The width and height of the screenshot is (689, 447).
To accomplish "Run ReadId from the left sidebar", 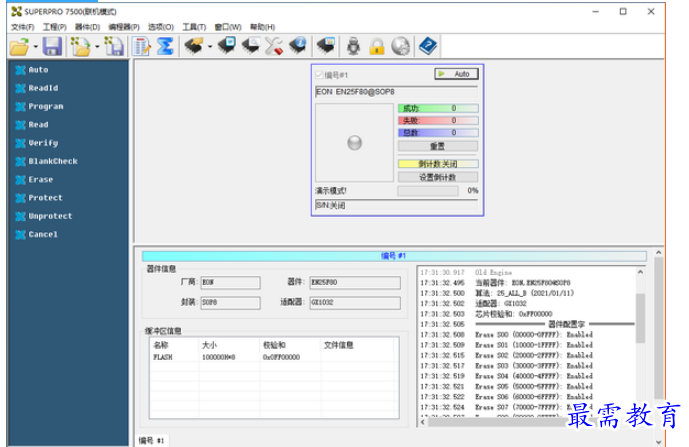I will tap(43, 88).
